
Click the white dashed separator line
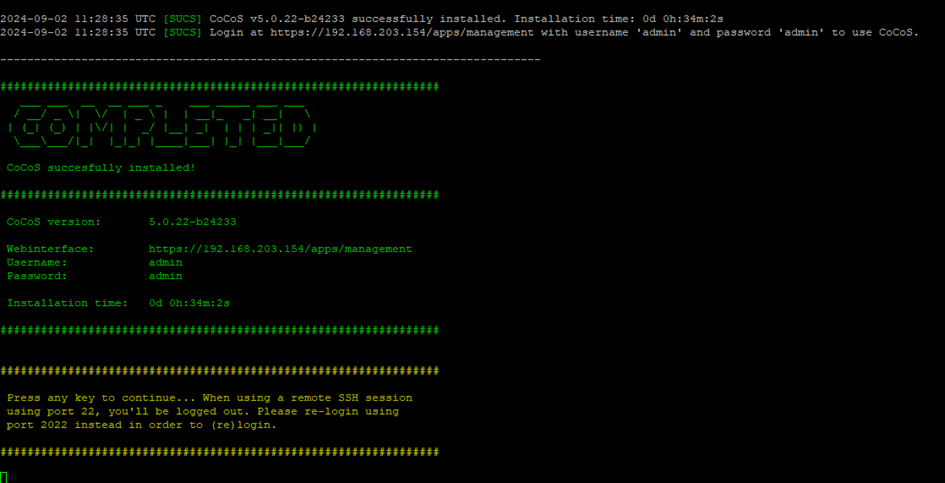(270, 60)
